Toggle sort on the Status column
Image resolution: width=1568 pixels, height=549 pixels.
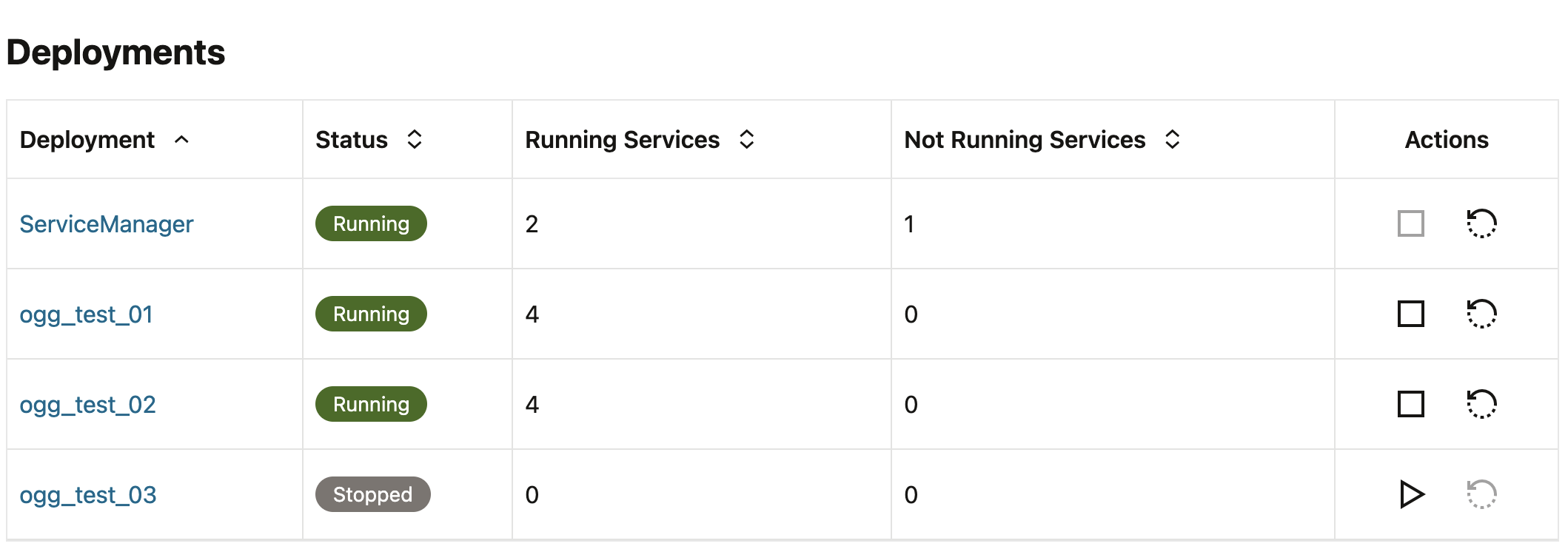[415, 139]
